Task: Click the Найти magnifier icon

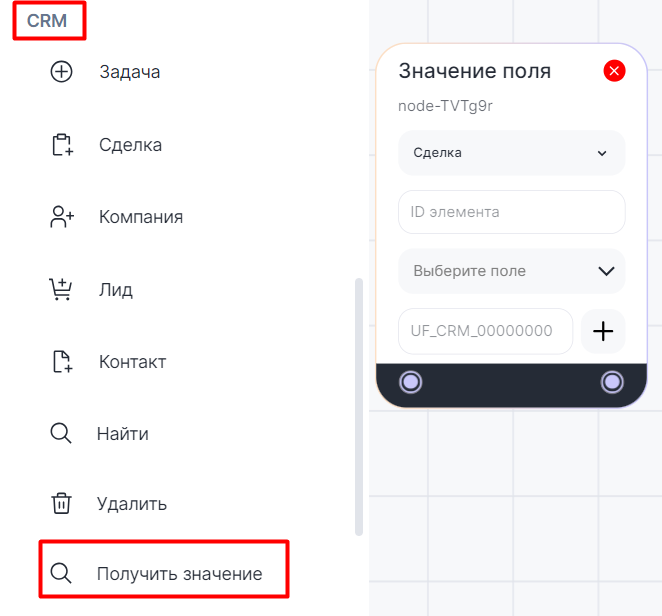Action: 61,434
